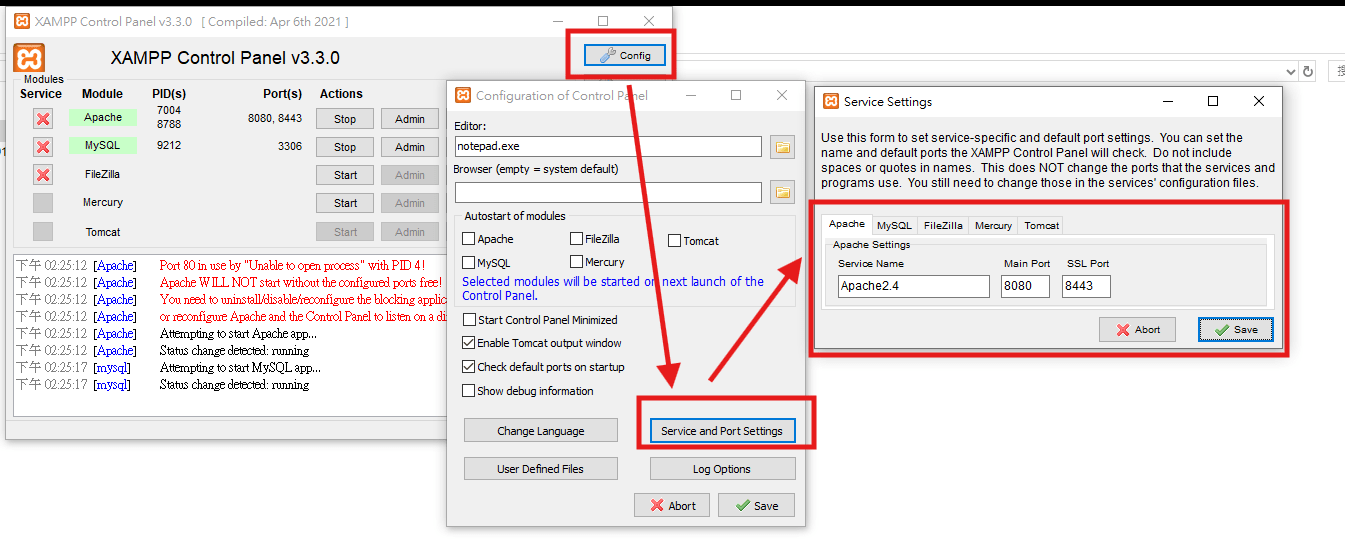
Task: Click Apache port text 8080, 8443
Action: coord(275,118)
